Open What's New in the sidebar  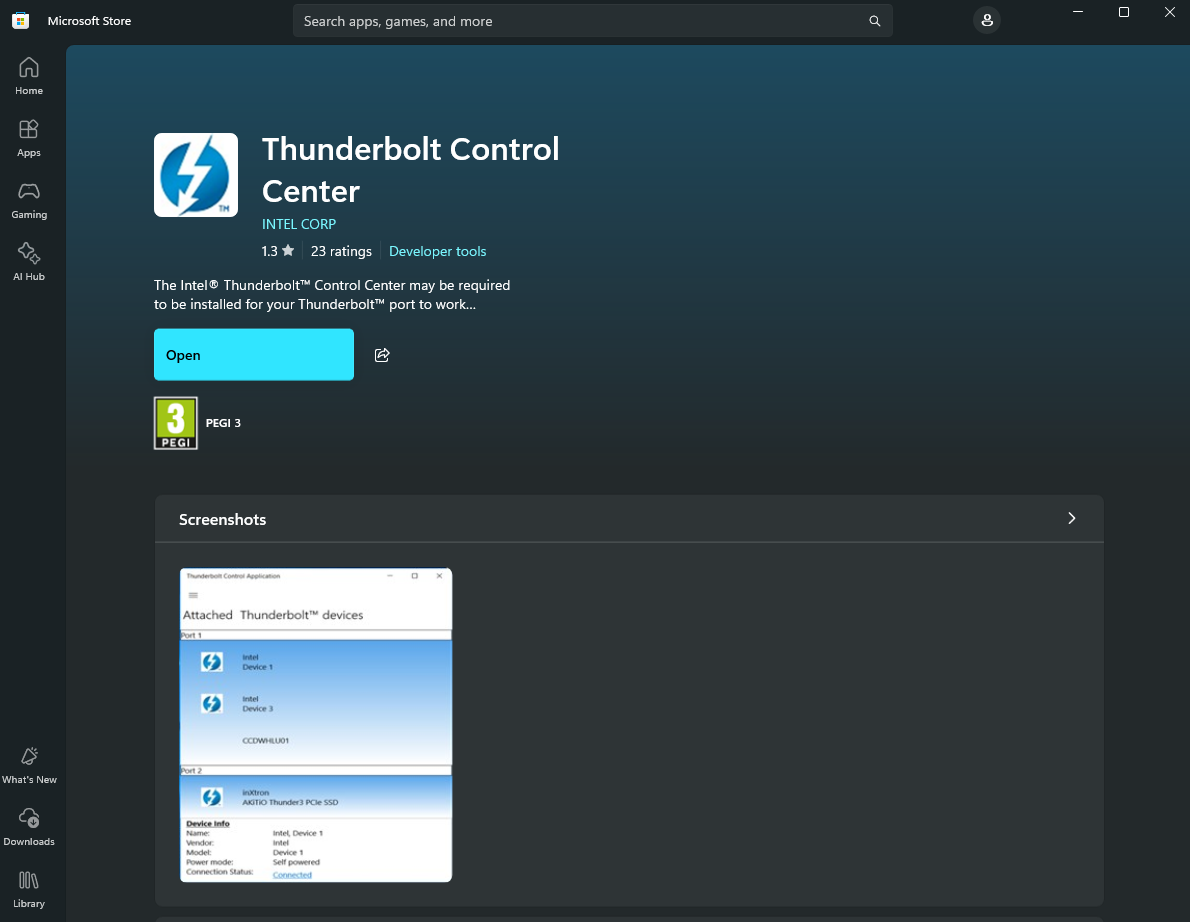[29, 765]
